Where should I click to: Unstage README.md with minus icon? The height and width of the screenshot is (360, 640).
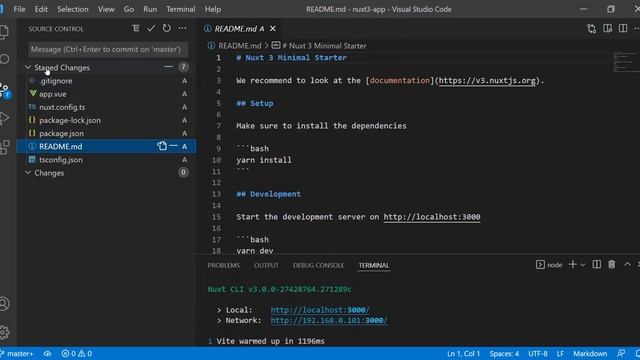tap(173, 146)
